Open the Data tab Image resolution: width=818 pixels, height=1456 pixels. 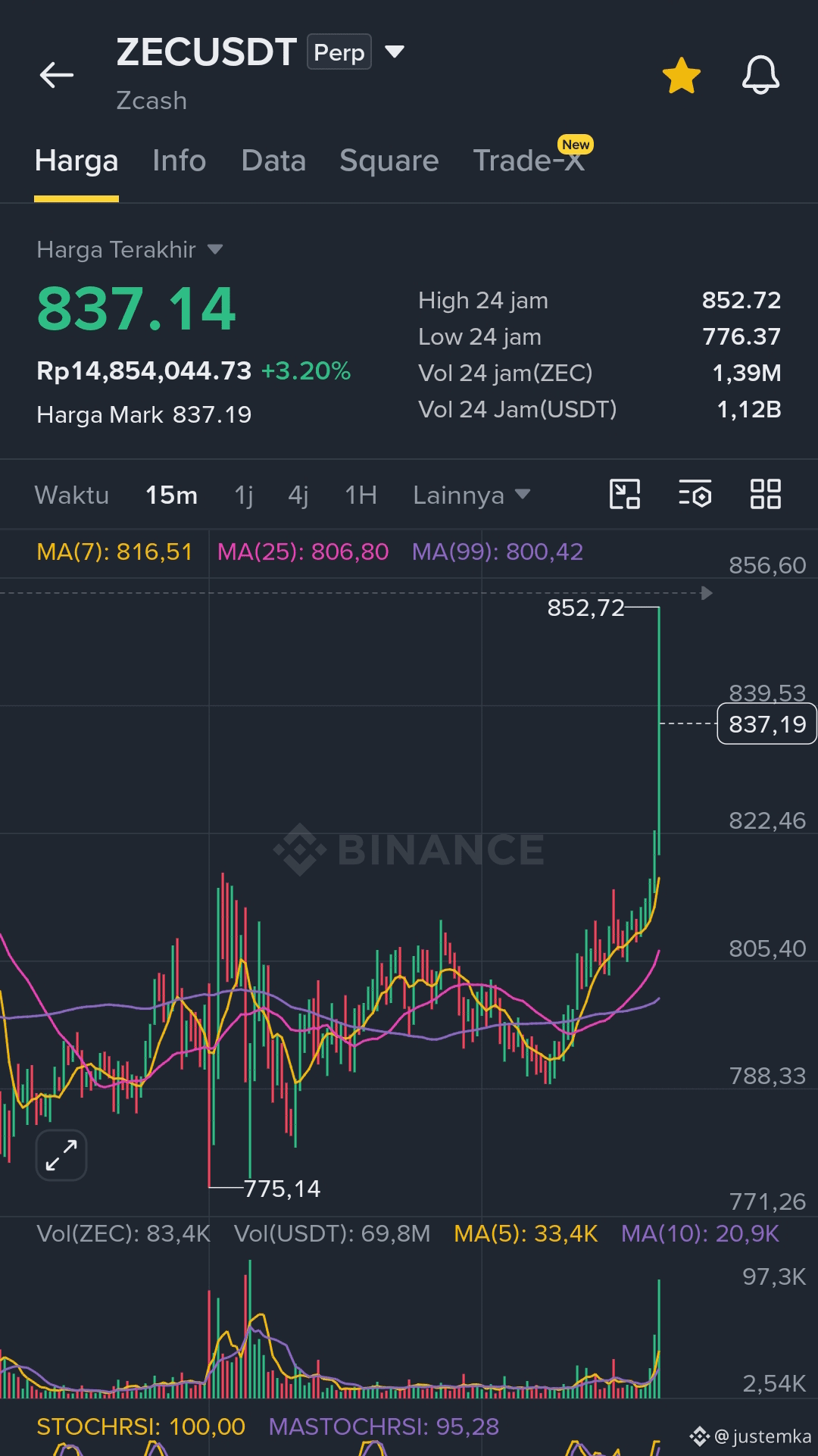273,161
